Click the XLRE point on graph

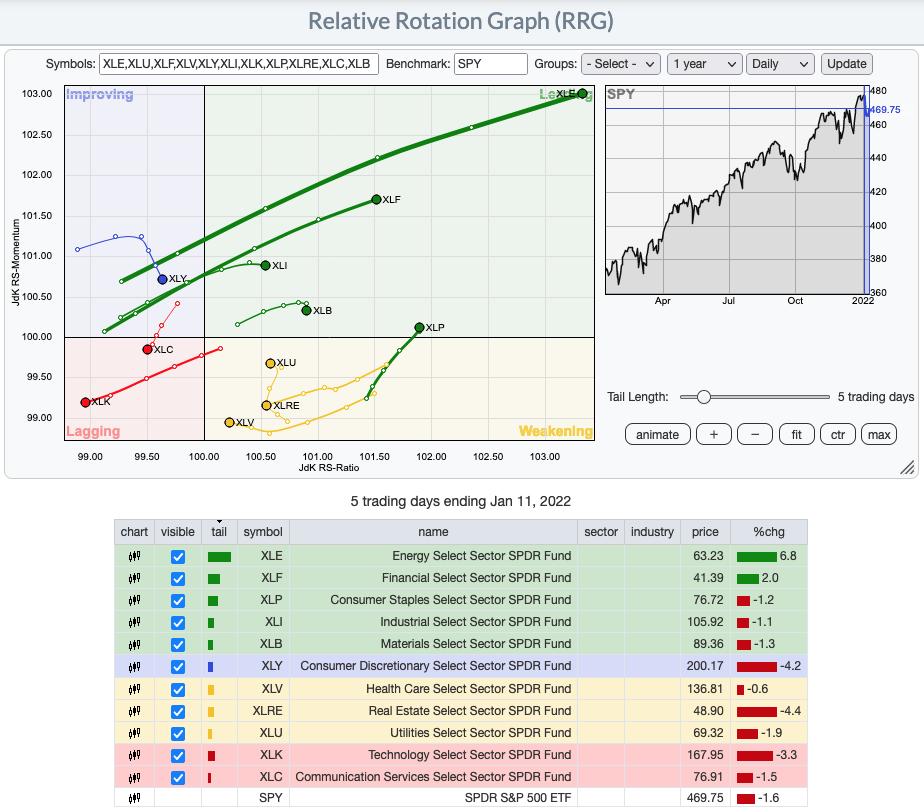(x=266, y=405)
